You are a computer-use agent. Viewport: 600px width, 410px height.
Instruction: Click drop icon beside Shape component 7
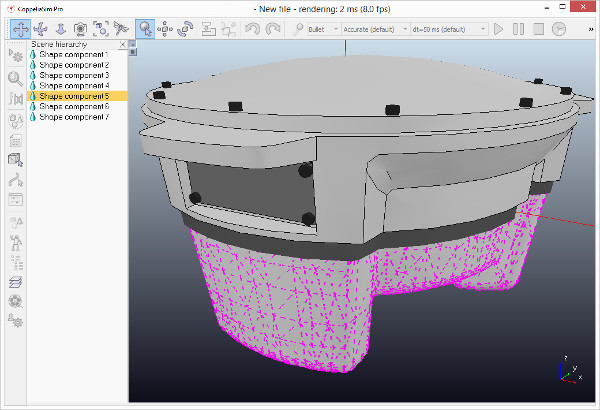pyautogui.click(x=33, y=117)
